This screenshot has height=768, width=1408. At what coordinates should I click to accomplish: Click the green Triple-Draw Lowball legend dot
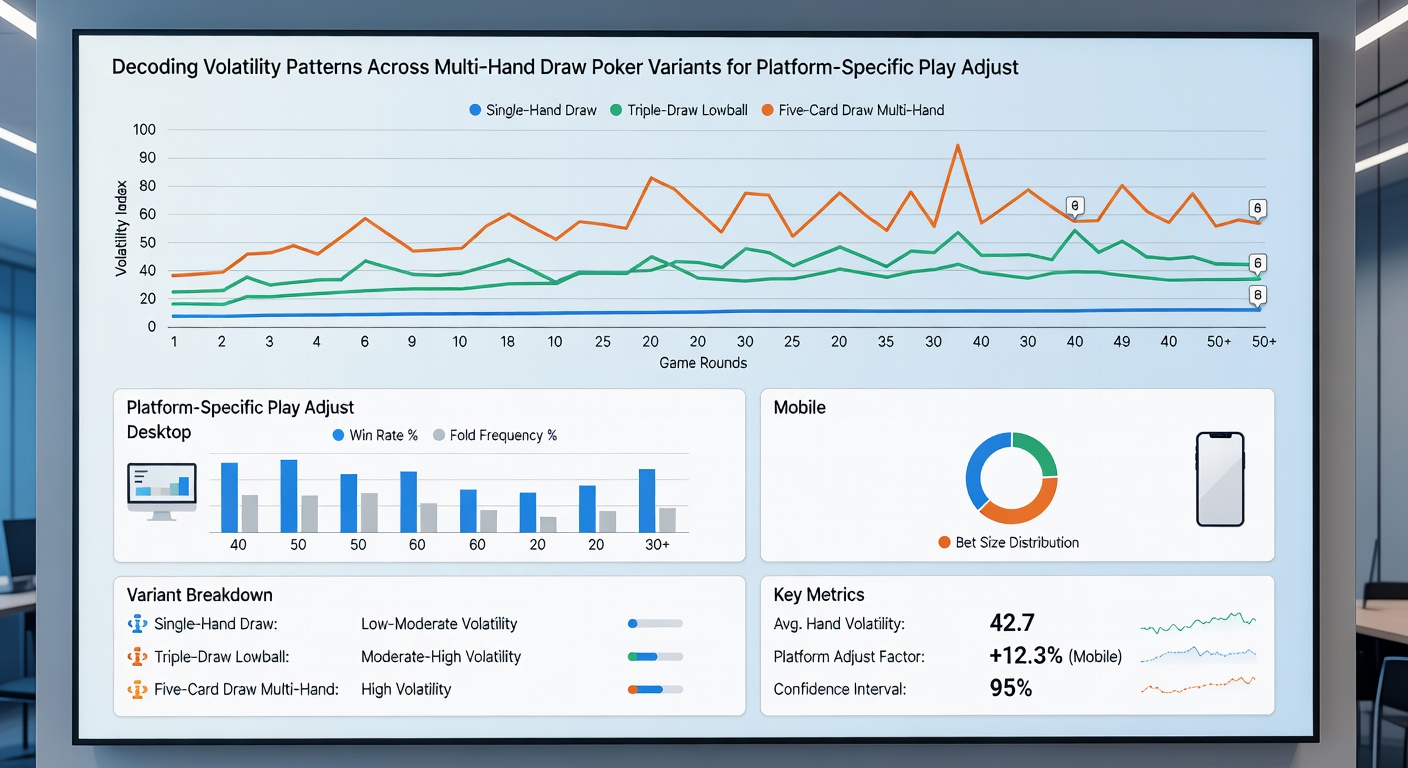tap(616, 110)
